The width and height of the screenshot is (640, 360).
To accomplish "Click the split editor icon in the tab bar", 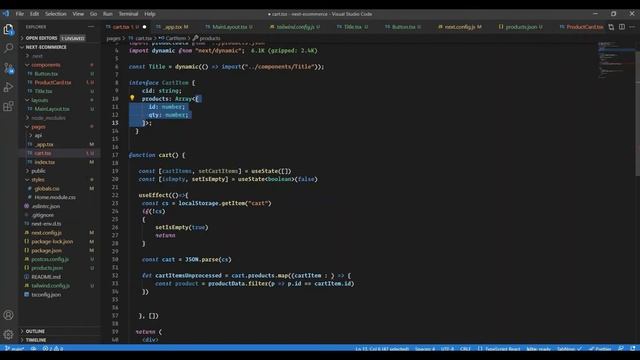I will point(622,27).
